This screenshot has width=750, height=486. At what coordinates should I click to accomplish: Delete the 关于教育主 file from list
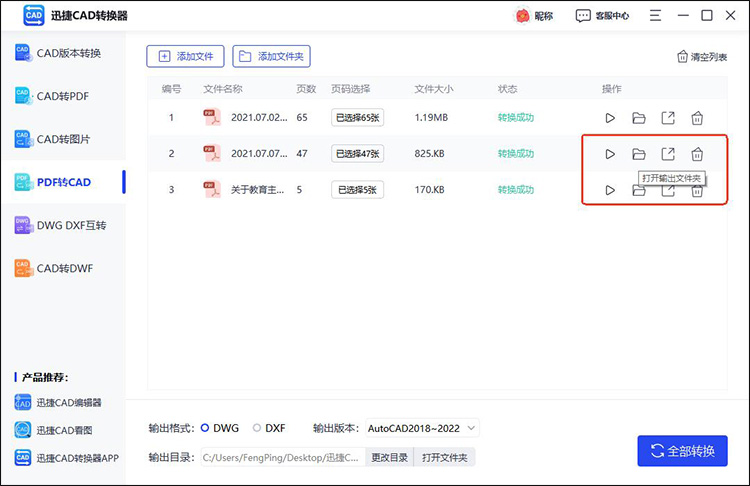coord(697,191)
